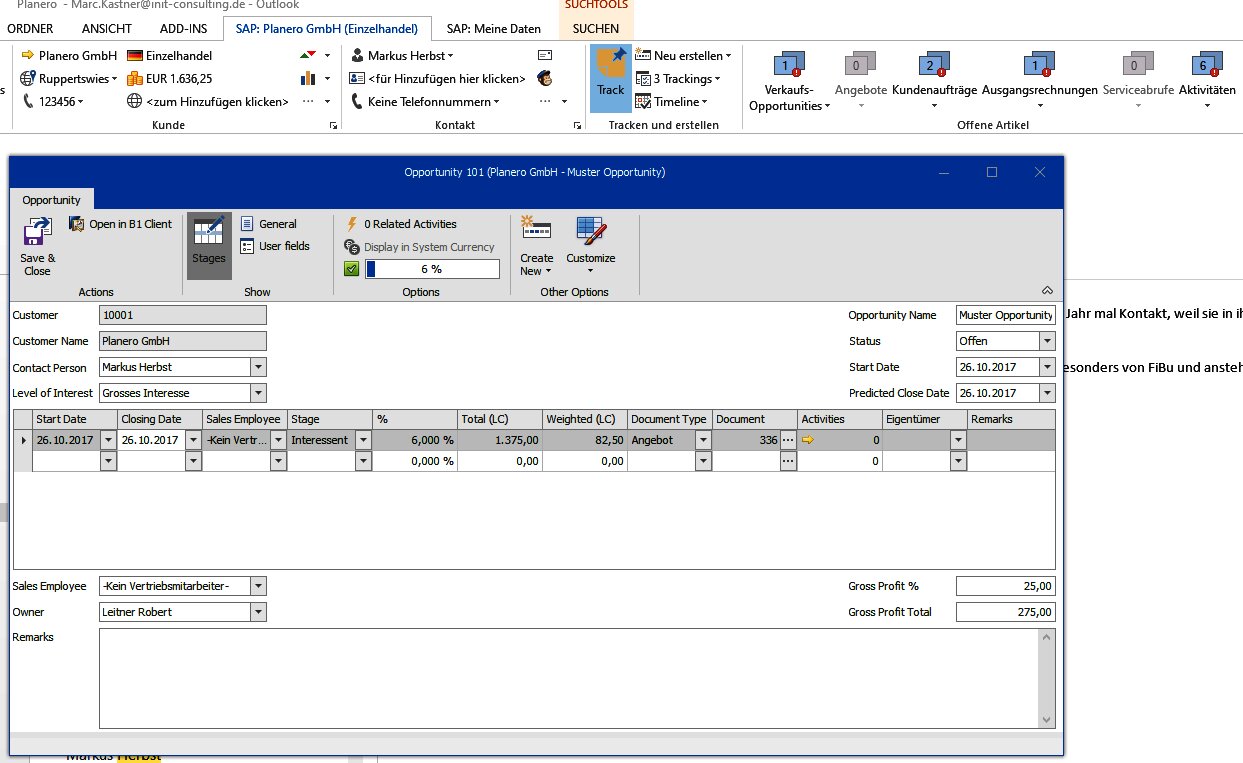Click the Save & Close icon

(x=37, y=234)
